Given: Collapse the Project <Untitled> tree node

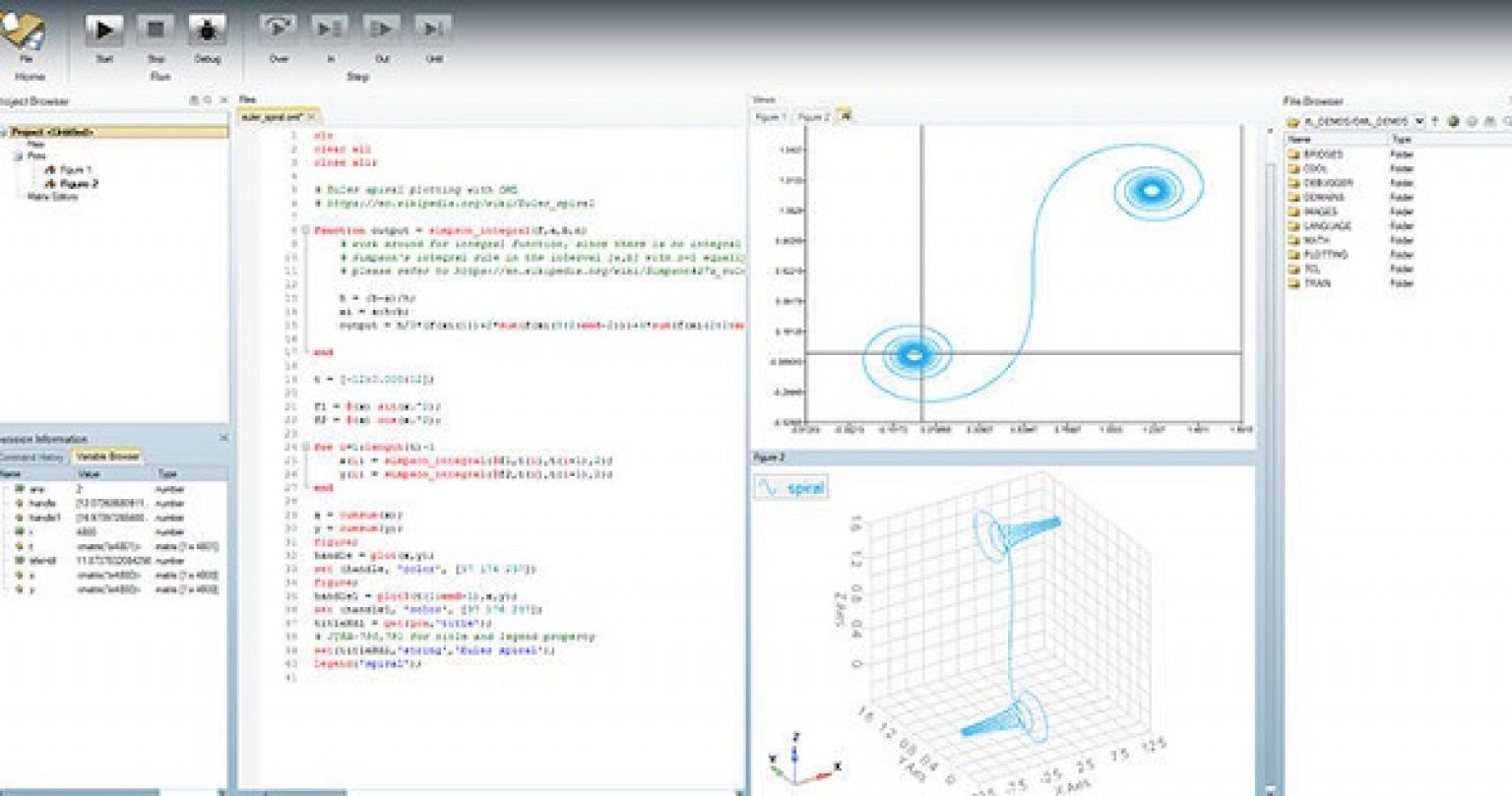Looking at the screenshot, I should 6,131.
